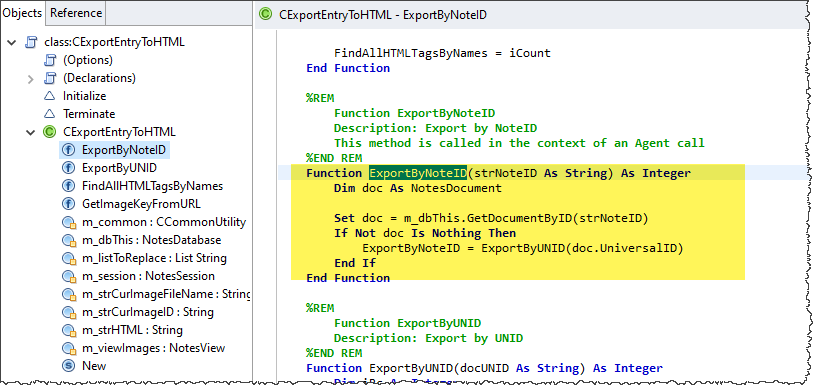Screen dimensions: 814x387
Task: Expand the (Declarations) node
Action: click(x=31, y=79)
